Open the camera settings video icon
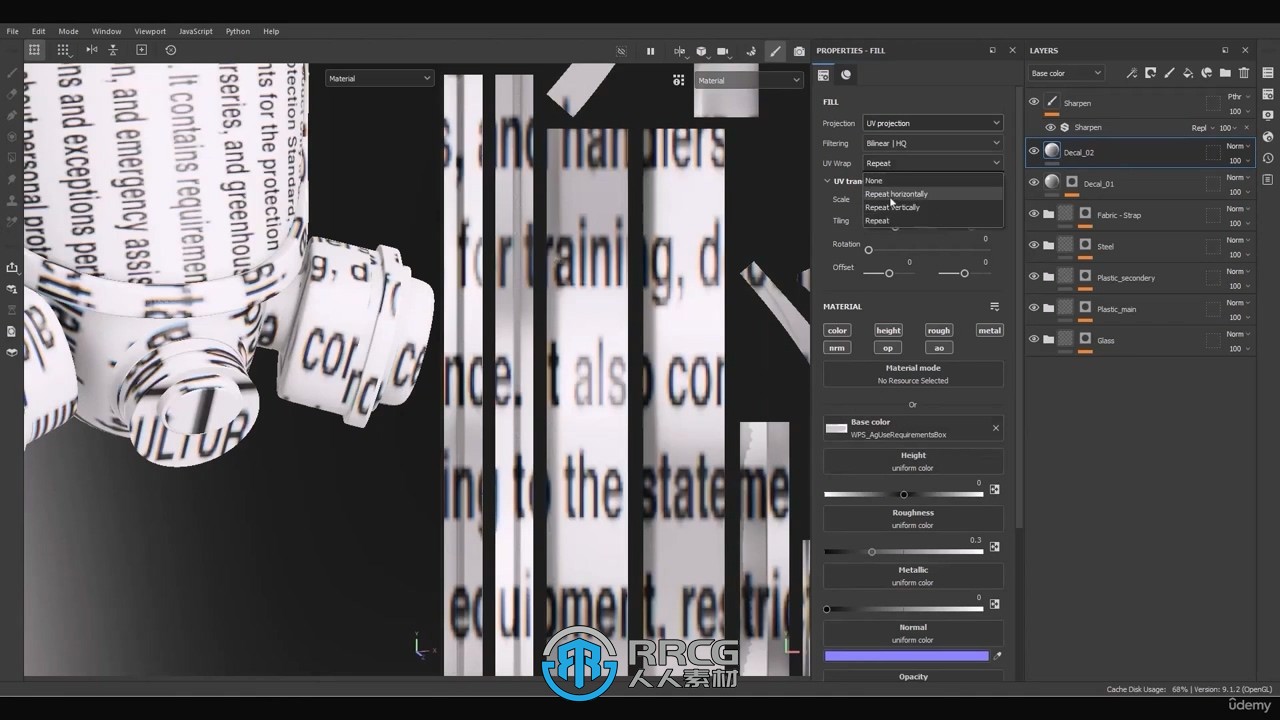The width and height of the screenshot is (1280, 720). 723,51
